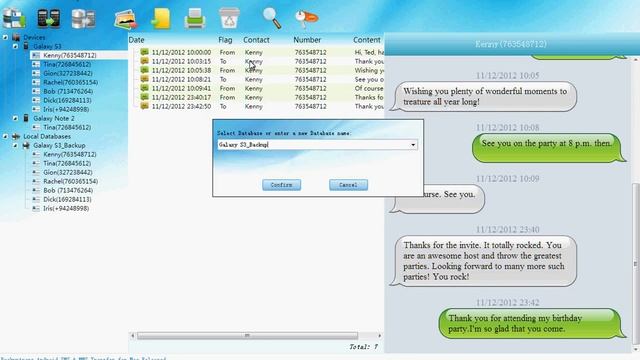Click the horizontal scrollbar thumb of message list
The width and height of the screenshot is (640, 360).
[247, 336]
